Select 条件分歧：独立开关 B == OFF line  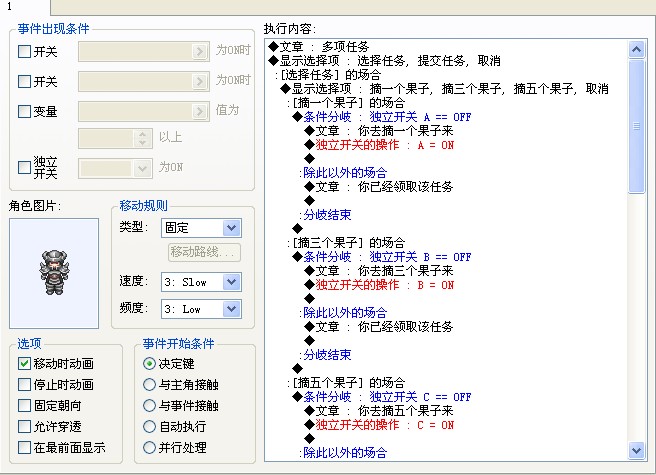[382, 257]
